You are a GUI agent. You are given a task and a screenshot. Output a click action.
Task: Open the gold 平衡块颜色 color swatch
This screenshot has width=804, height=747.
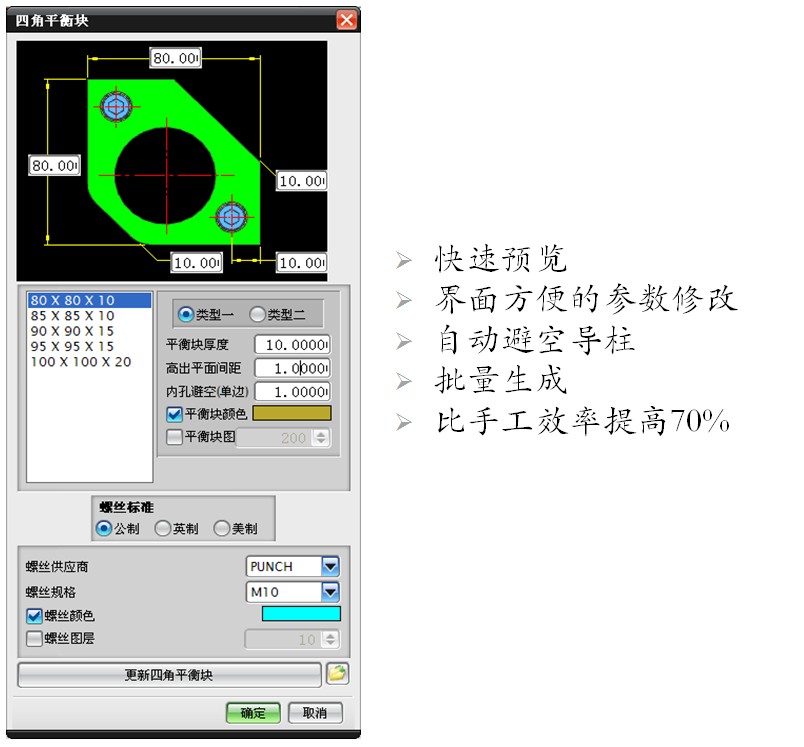292,414
